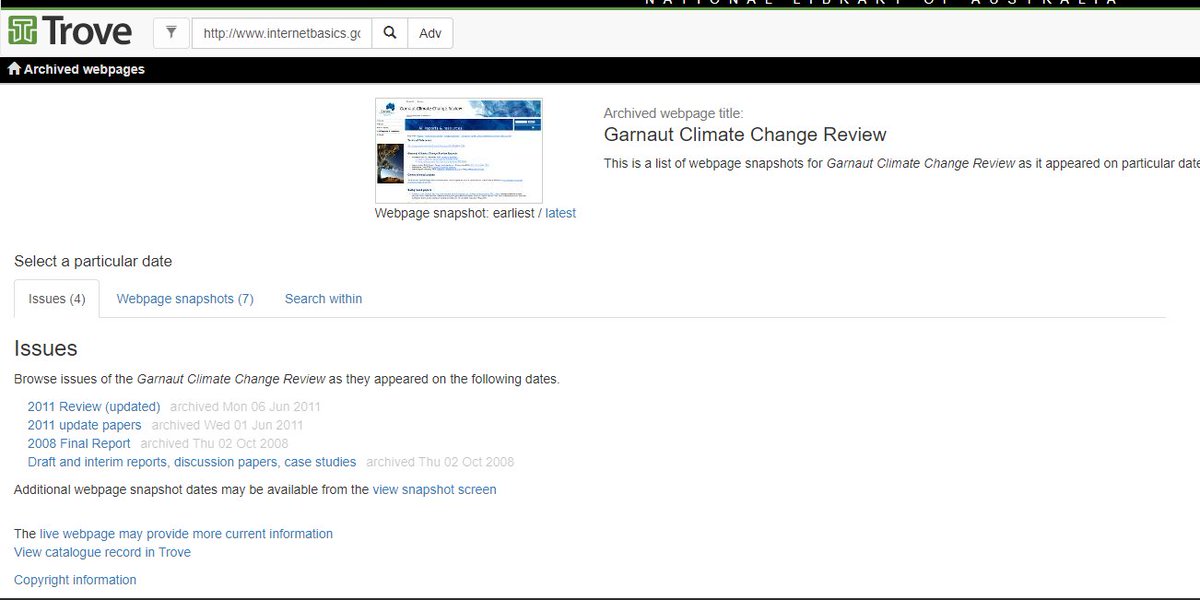Open the 2008 Final Report issue
1200x600 pixels.
(x=79, y=443)
